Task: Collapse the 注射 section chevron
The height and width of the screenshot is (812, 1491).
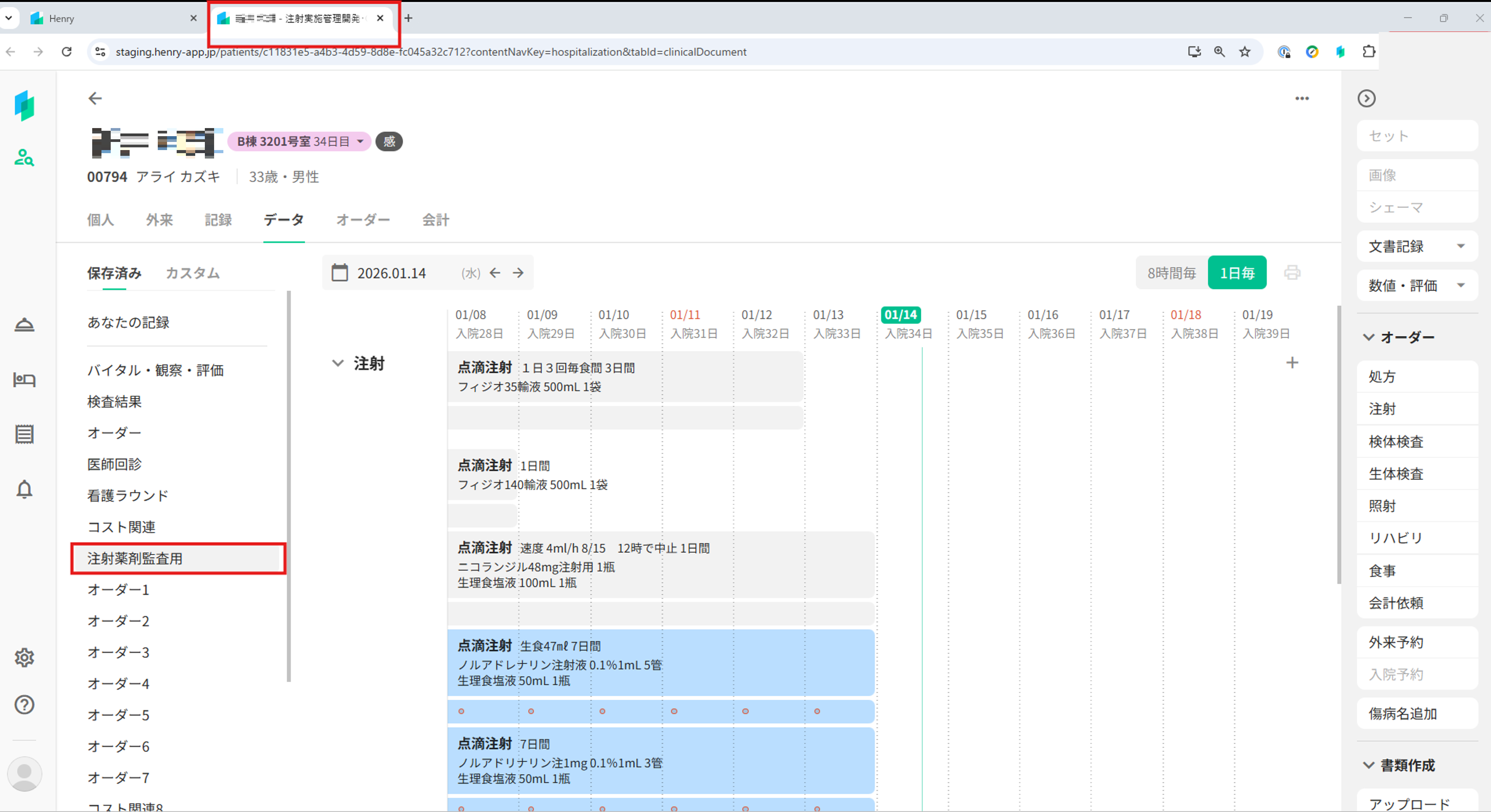Action: [338, 363]
